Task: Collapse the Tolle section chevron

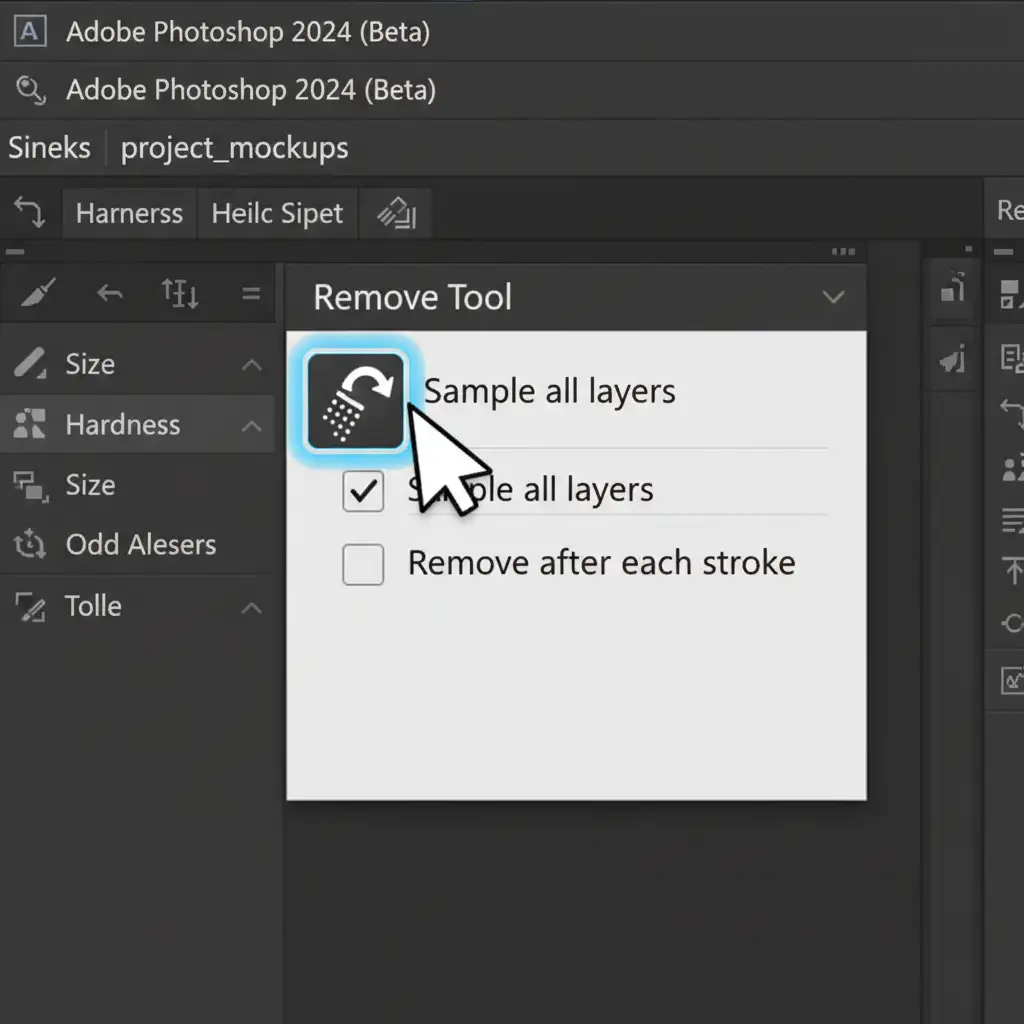Action: click(251, 608)
